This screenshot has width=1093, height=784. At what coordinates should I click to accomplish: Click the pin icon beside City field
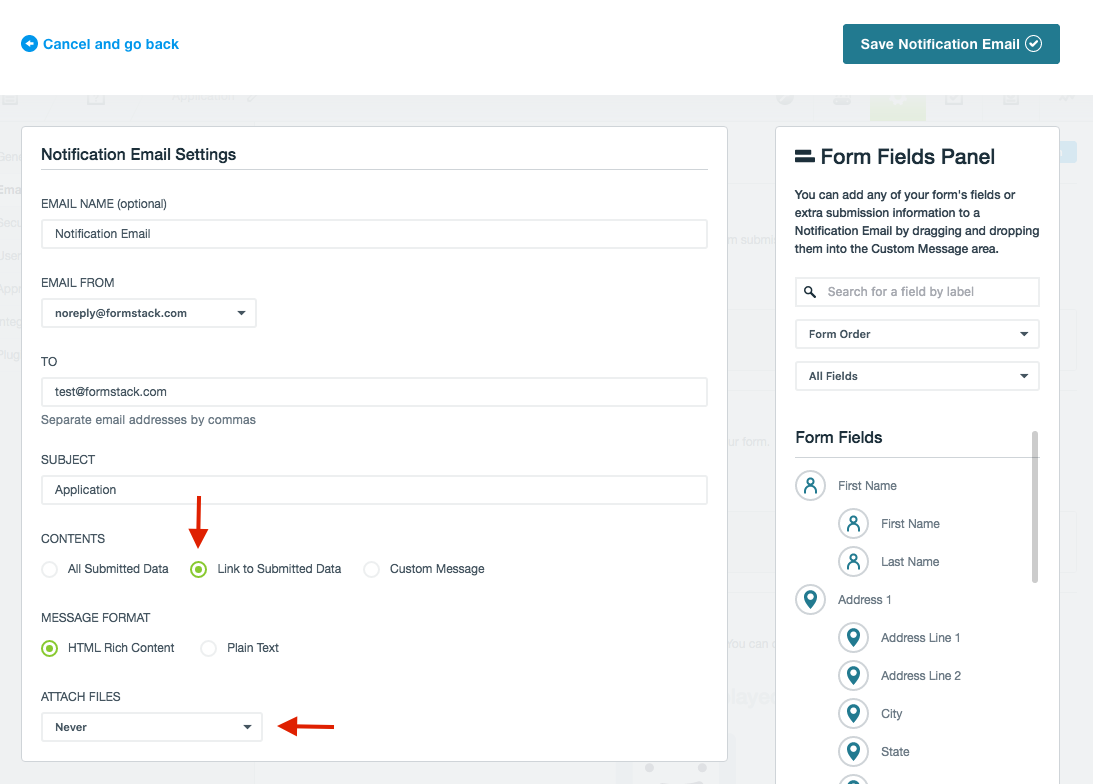853,714
